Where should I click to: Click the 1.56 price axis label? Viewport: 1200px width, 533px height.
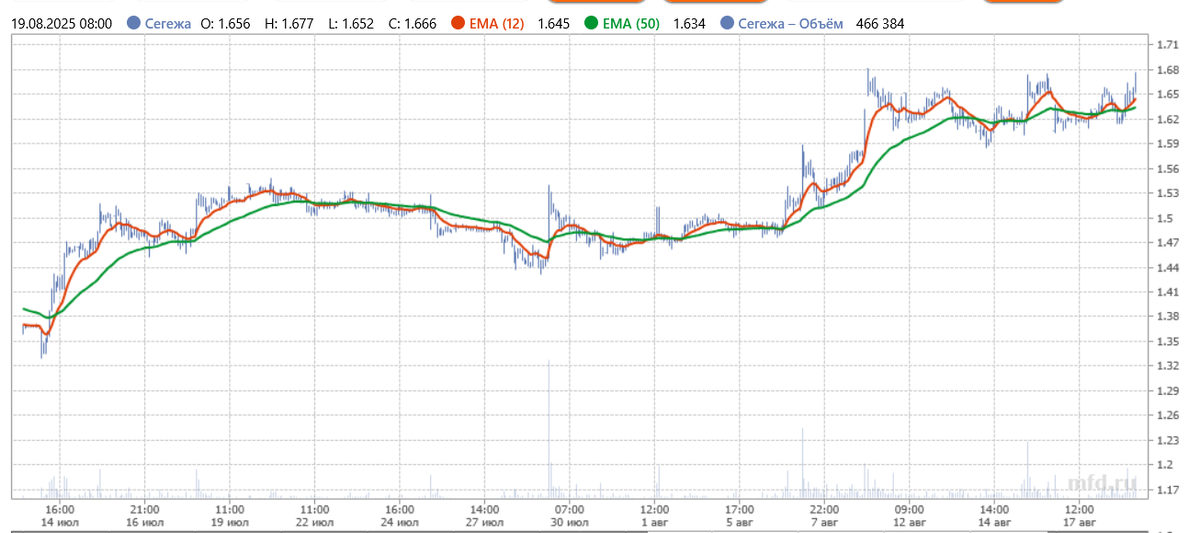(x=1166, y=169)
